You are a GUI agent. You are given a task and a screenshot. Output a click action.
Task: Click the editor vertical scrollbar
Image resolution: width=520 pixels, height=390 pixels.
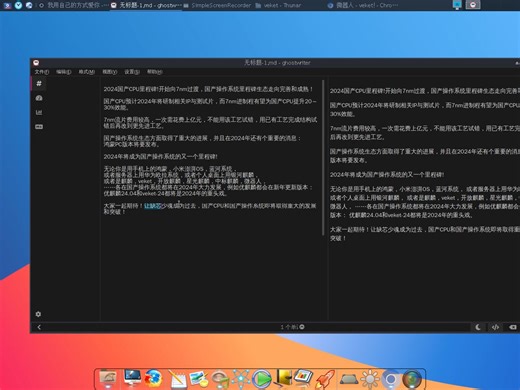[323, 157]
